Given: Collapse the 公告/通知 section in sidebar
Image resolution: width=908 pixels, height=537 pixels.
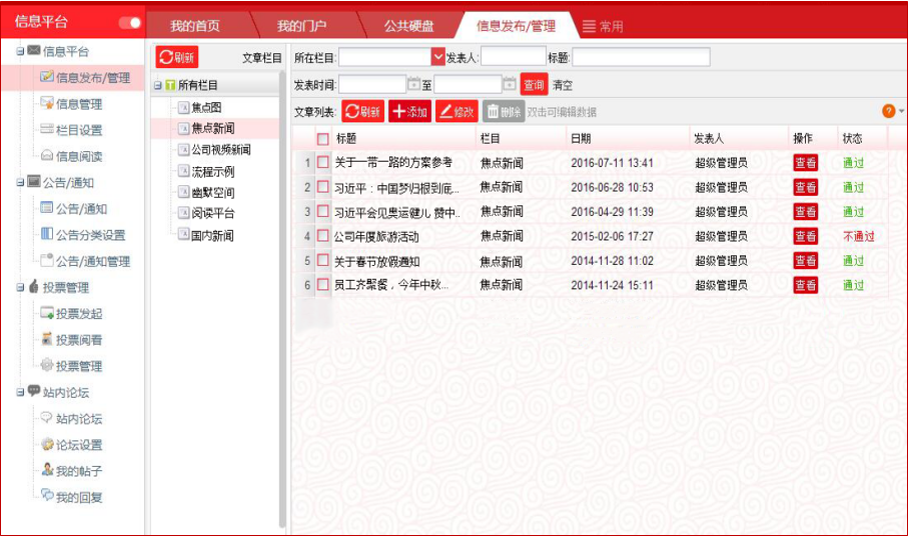Looking at the screenshot, I should 20,182.
